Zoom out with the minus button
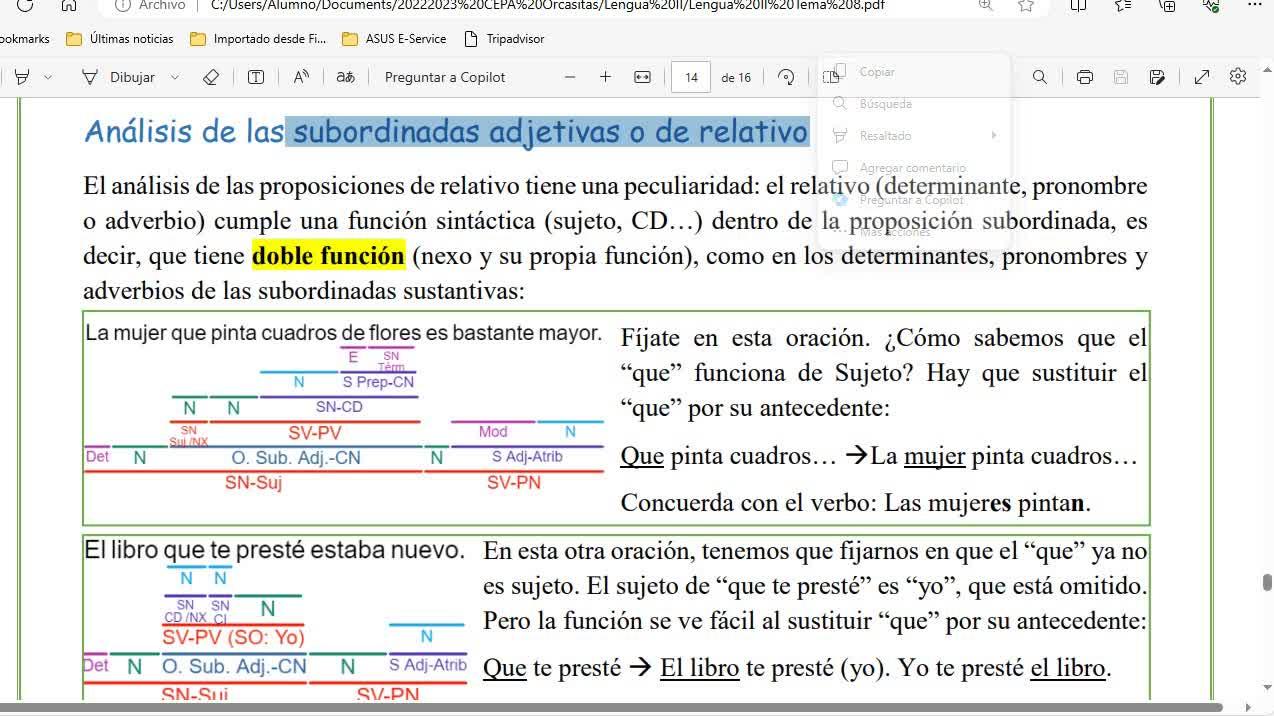 pyautogui.click(x=570, y=77)
